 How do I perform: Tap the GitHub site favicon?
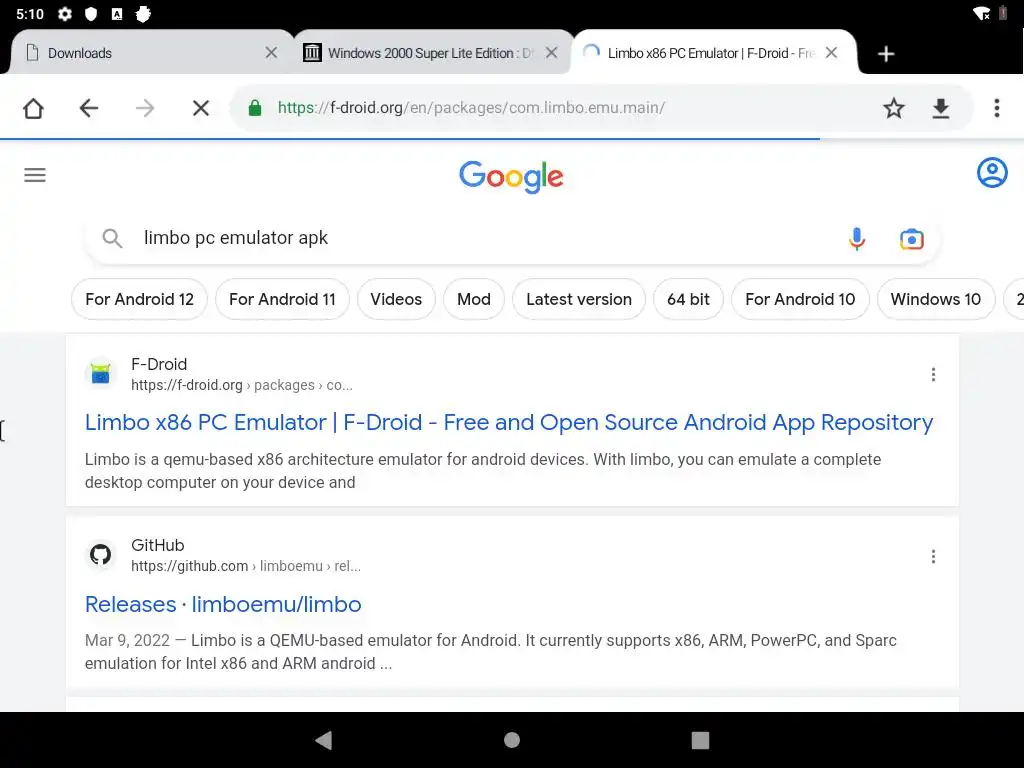(101, 555)
